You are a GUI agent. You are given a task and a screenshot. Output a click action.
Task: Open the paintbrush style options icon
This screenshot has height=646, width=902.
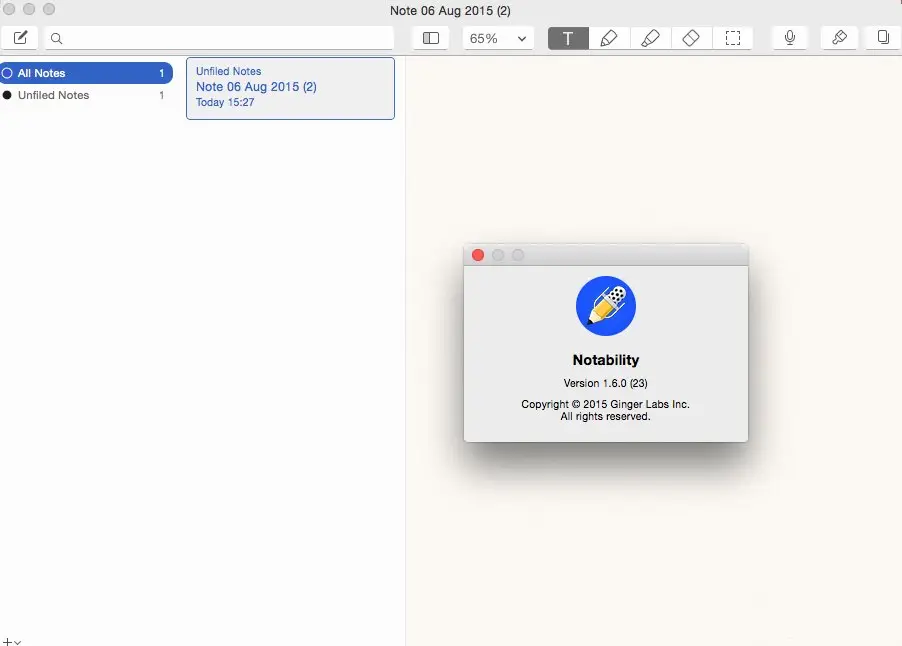(839, 38)
